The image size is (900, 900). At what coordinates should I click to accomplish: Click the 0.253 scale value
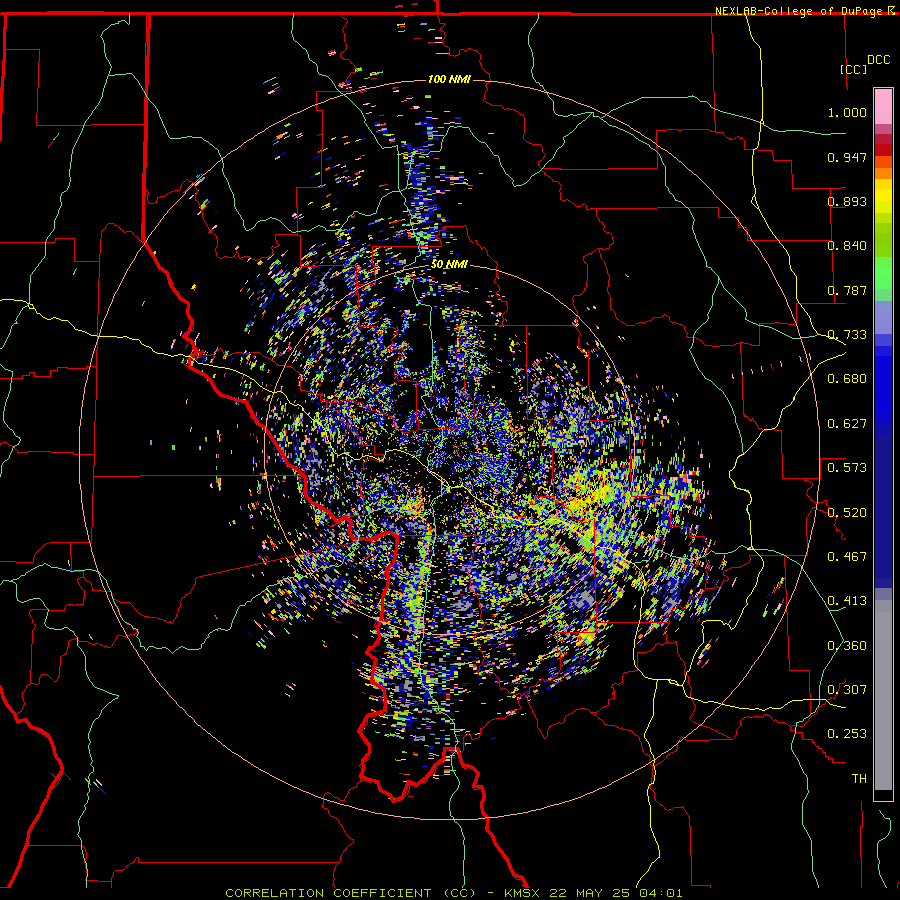[847, 734]
